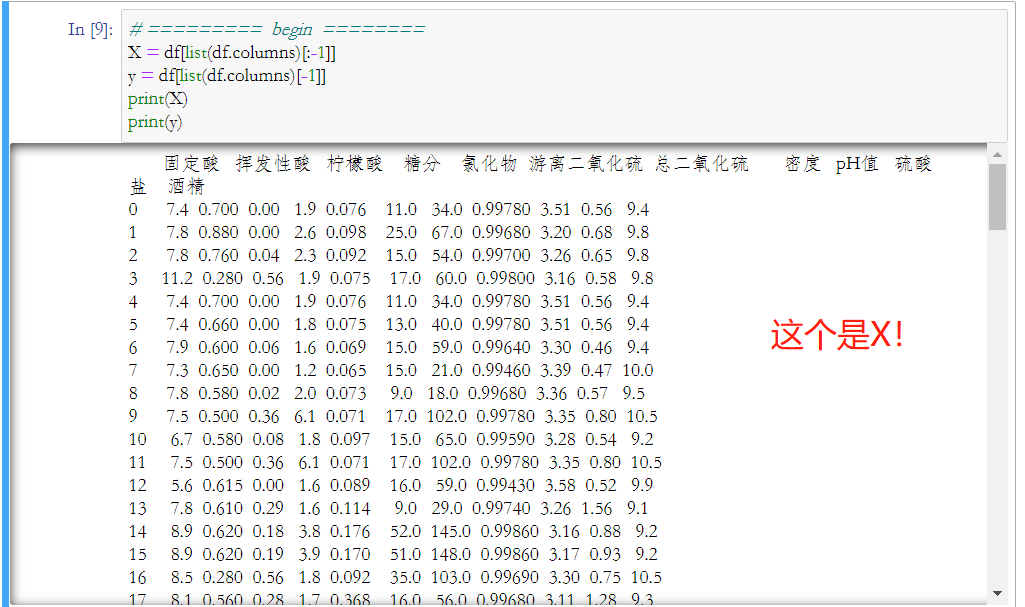Click the scrollbar up arrow of output
1025x607 pixels.
(x=997, y=155)
